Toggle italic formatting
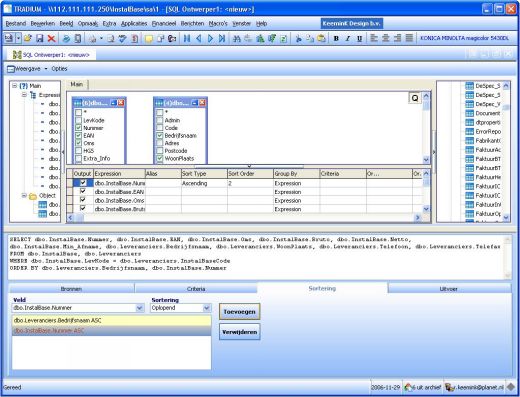Image resolution: width=520 pixels, height=397 pixels. 348,38
